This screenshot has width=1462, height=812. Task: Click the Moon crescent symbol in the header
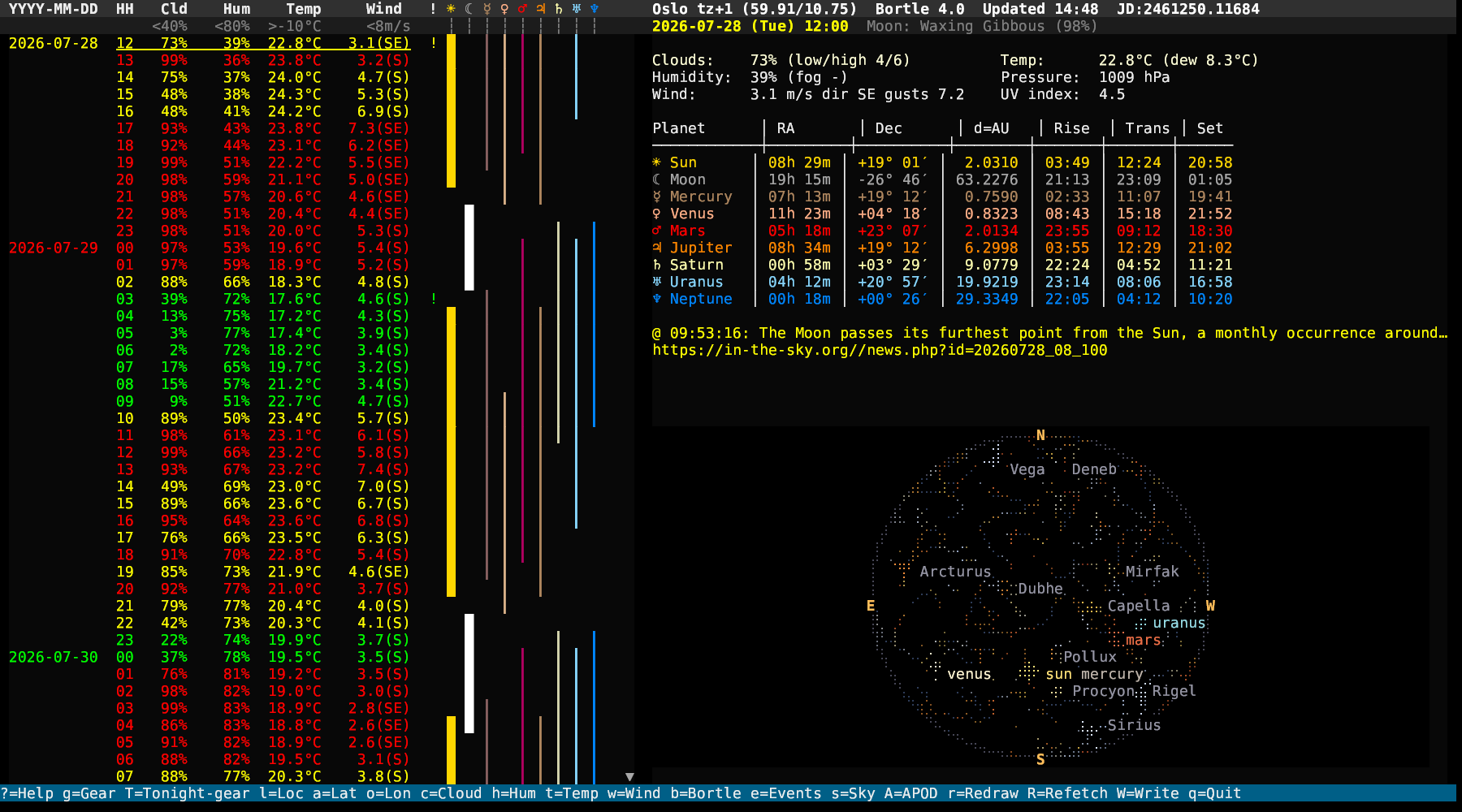pos(469,9)
